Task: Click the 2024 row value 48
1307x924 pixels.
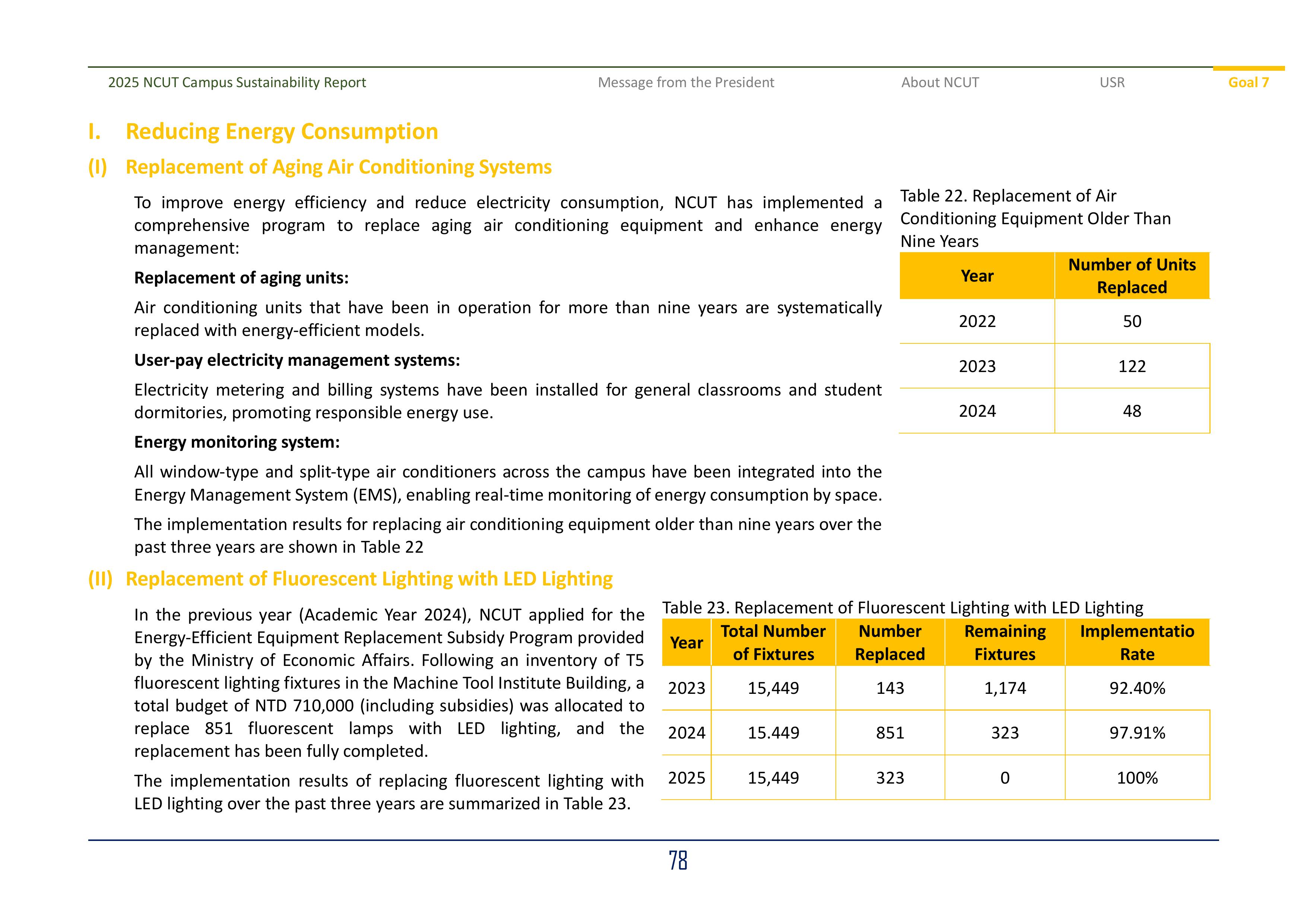Action: [x=1132, y=411]
